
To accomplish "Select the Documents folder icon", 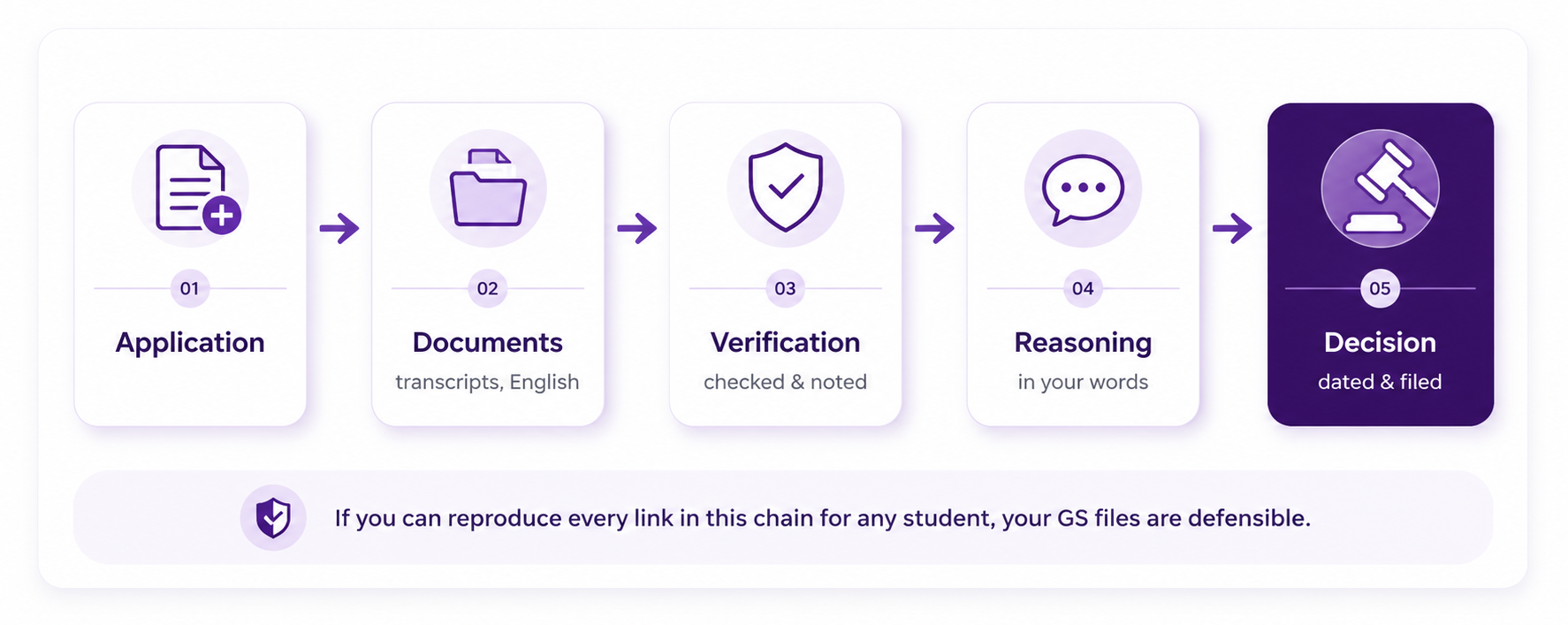I will [488, 188].
